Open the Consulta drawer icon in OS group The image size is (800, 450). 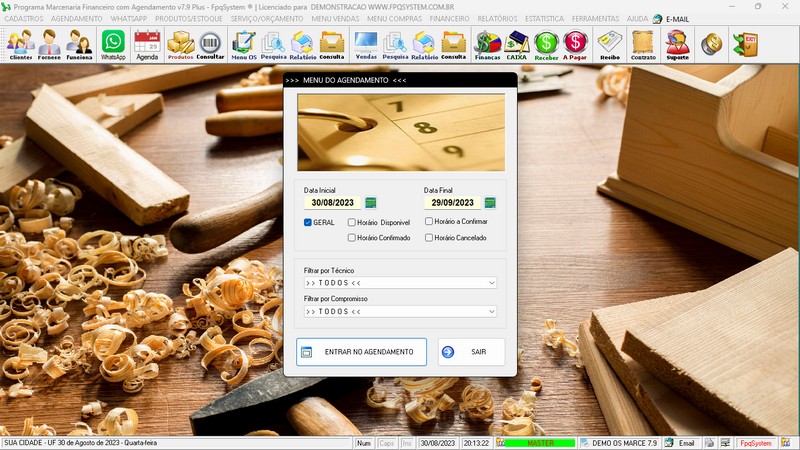click(x=332, y=44)
